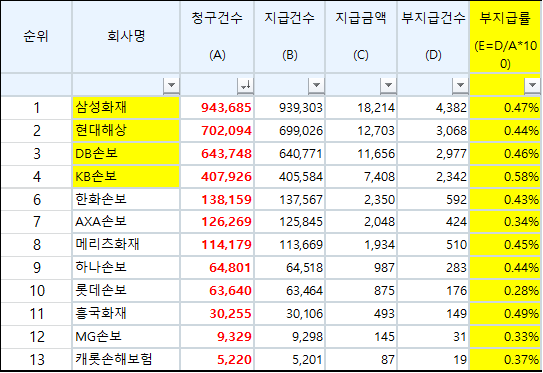Select the 부지급건수 (D) header cell
The image size is (543, 373).
(433, 36)
